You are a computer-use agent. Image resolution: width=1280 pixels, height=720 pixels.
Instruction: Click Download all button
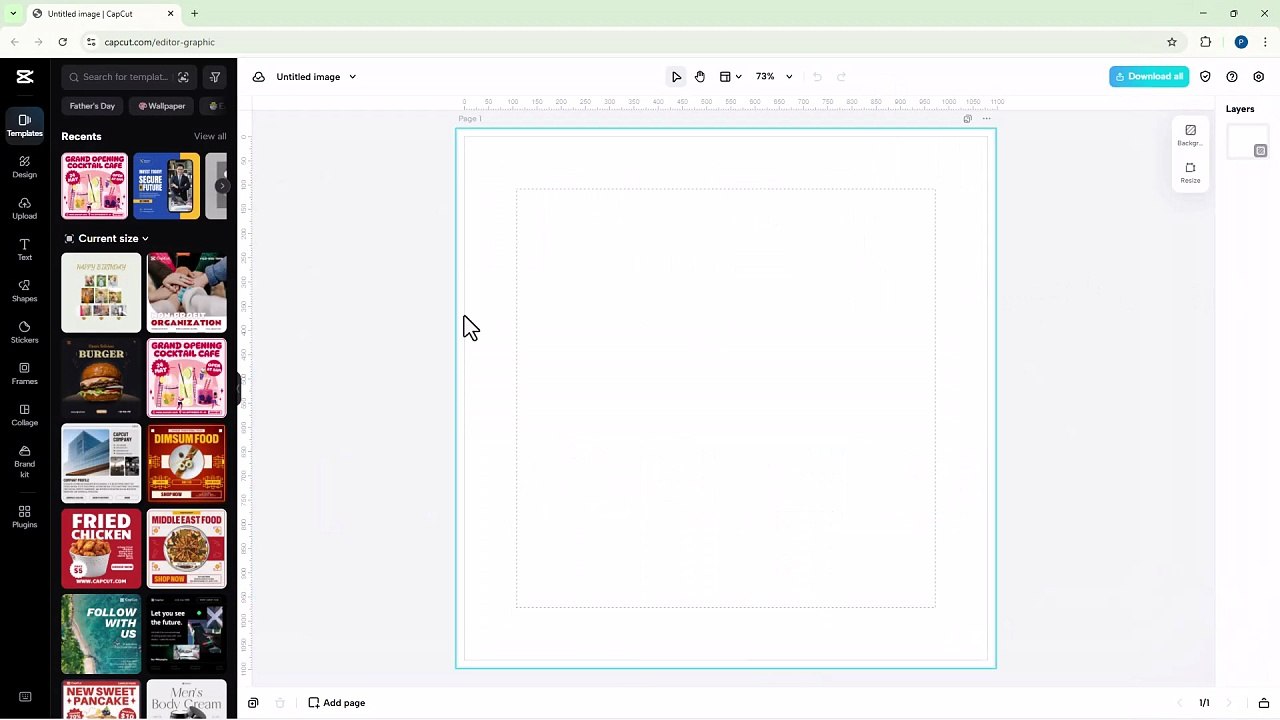pyautogui.click(x=1149, y=77)
